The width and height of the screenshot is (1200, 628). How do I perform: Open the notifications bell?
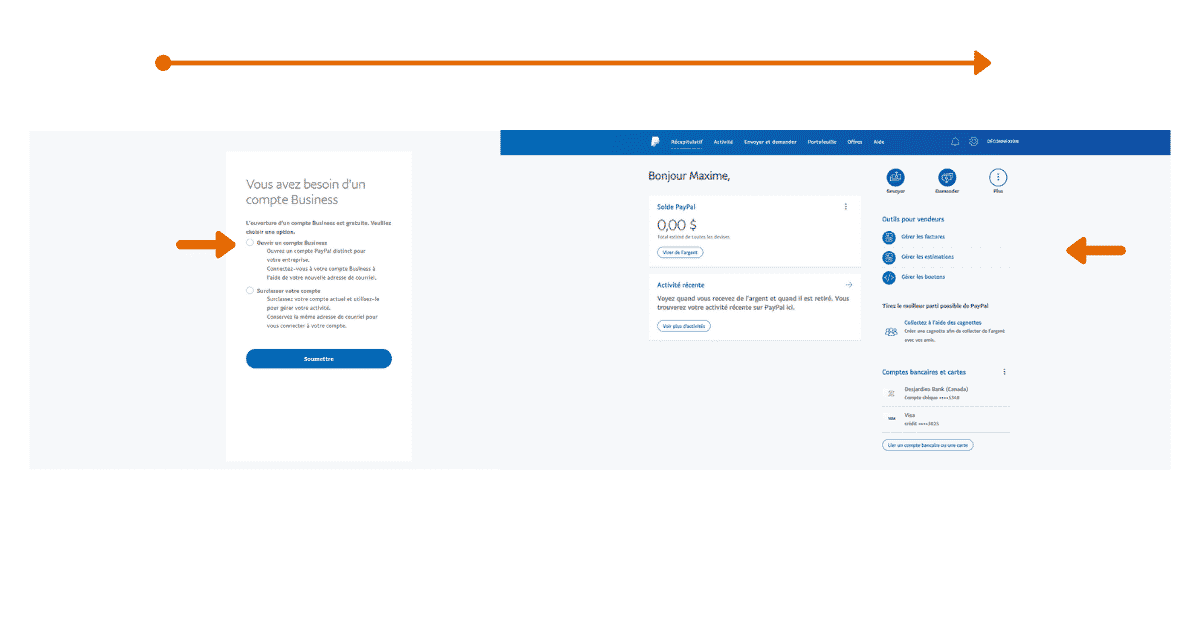pyautogui.click(x=955, y=142)
